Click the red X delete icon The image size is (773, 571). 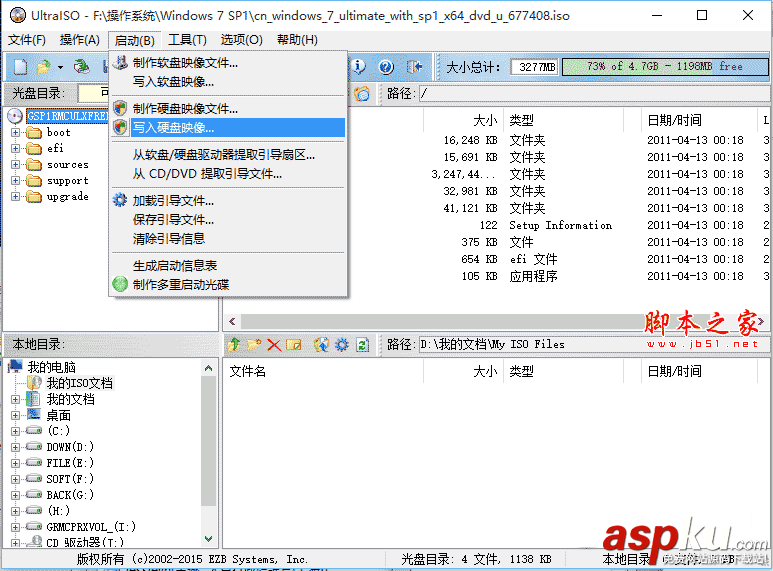[x=274, y=345]
